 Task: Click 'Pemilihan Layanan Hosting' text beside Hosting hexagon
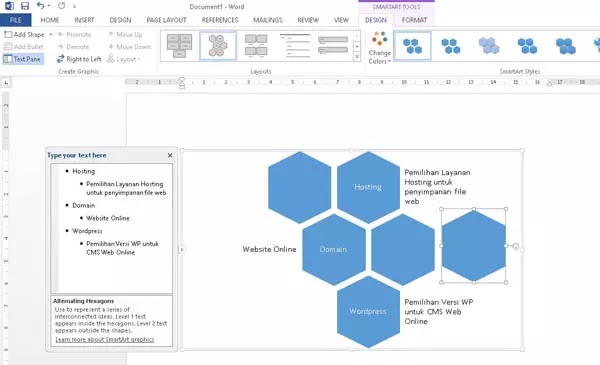[x=437, y=187]
